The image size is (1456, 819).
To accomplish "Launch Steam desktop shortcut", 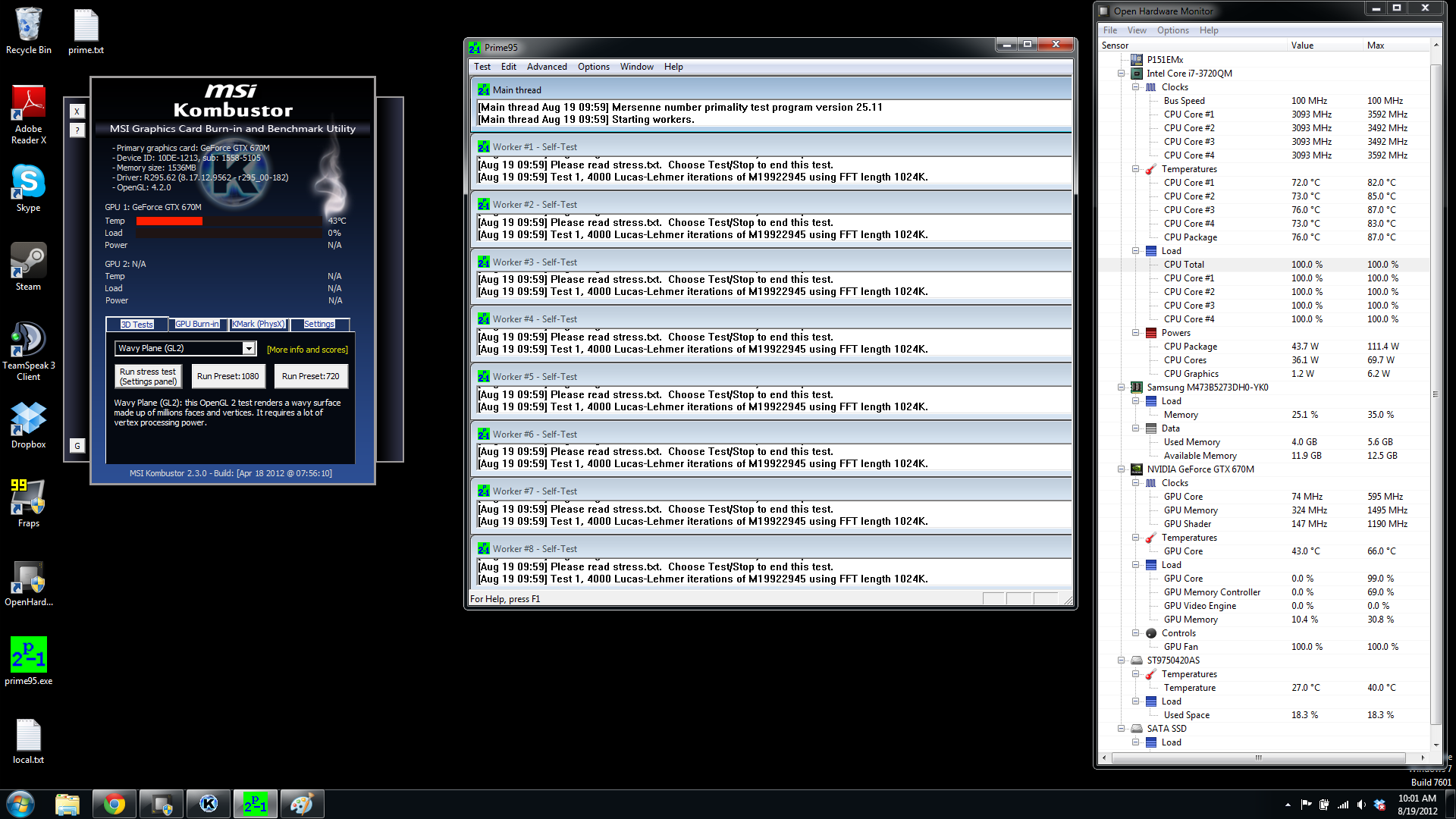I will [x=29, y=267].
